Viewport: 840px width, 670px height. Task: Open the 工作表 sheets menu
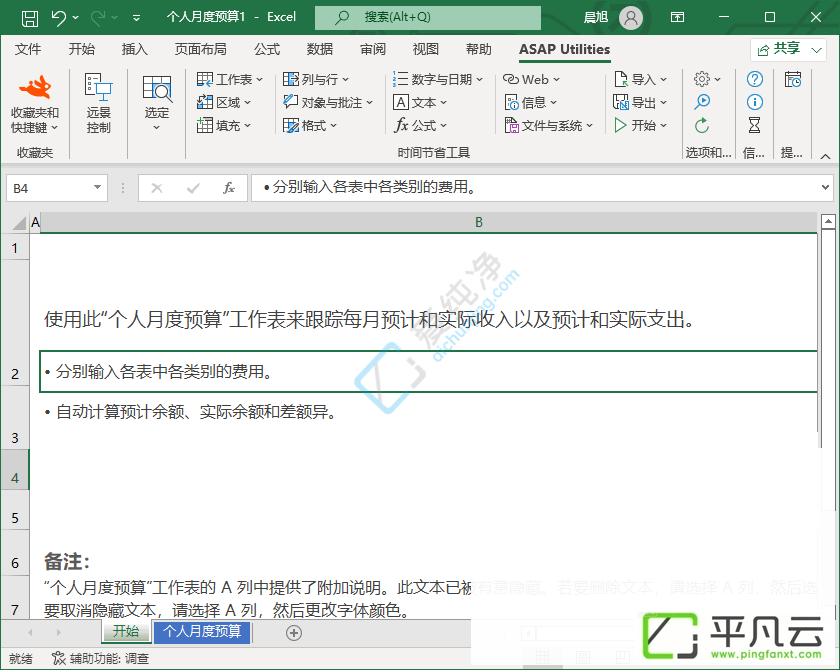click(230, 79)
